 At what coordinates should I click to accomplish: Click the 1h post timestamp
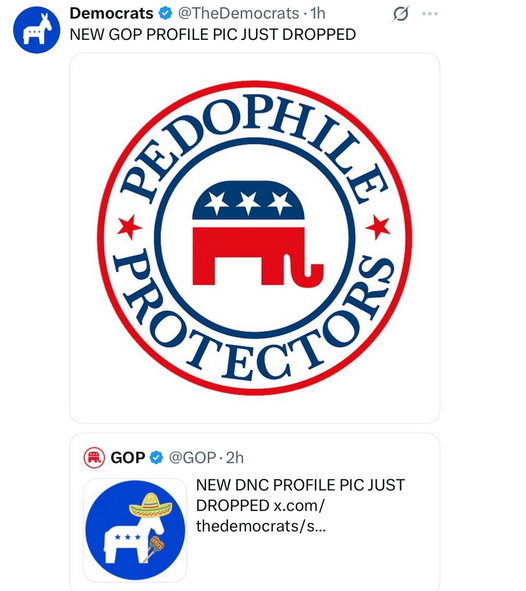(317, 14)
